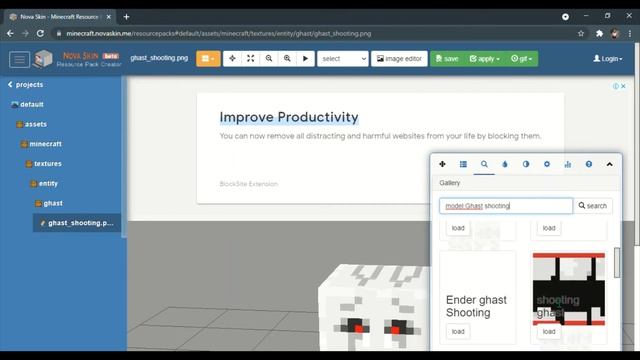Screen dimensions: 640x360
Task: Click the zoom in magnifier icon
Action: tap(287, 59)
